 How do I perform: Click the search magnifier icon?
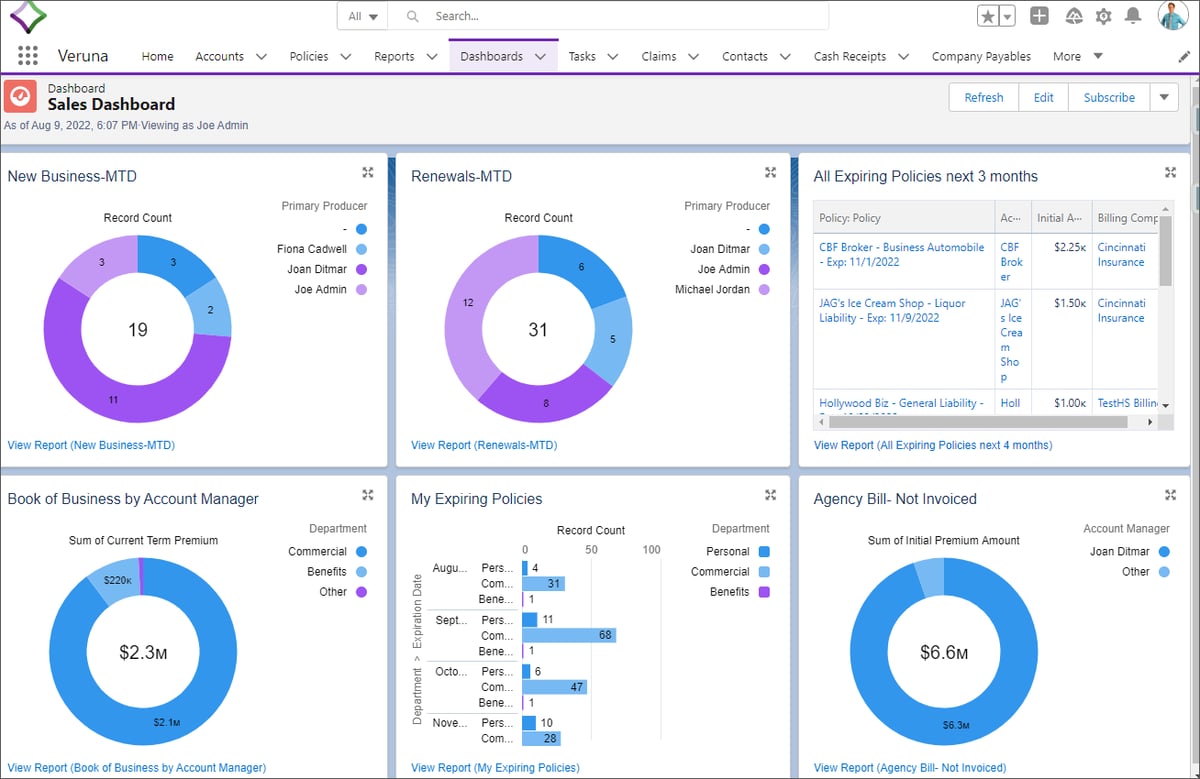tap(411, 16)
